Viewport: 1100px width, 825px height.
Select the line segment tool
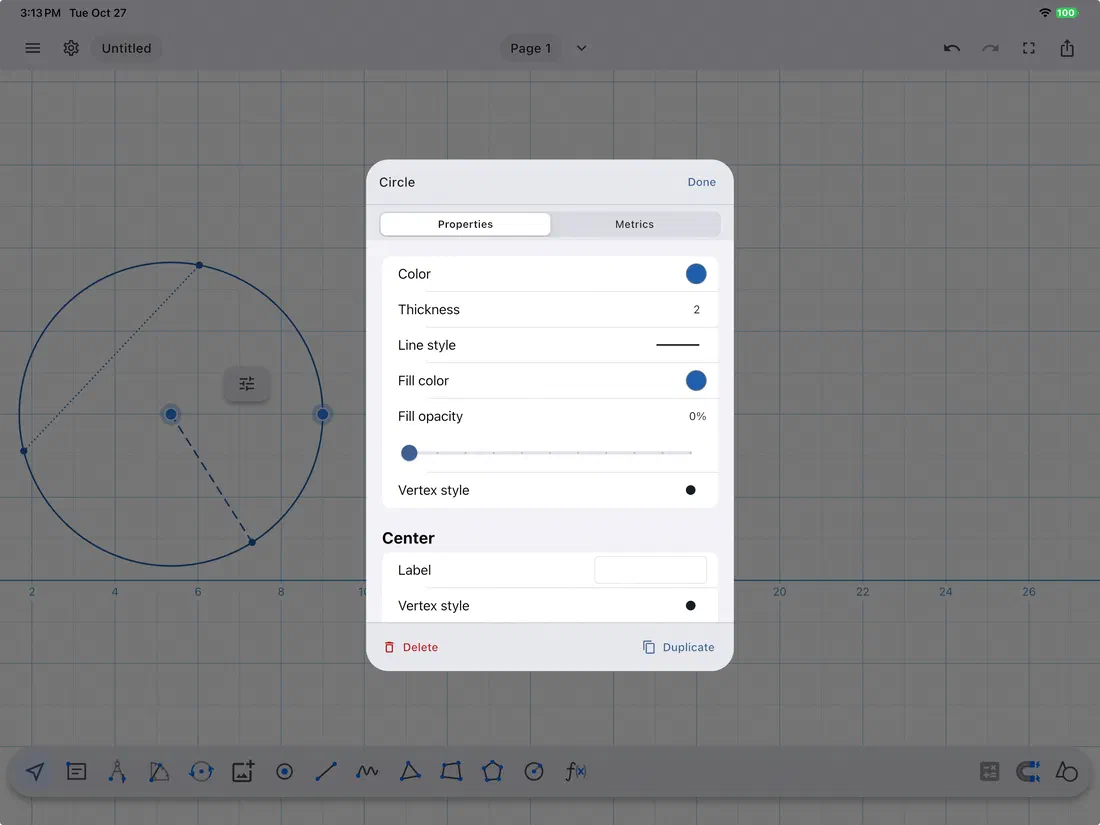[326, 772]
